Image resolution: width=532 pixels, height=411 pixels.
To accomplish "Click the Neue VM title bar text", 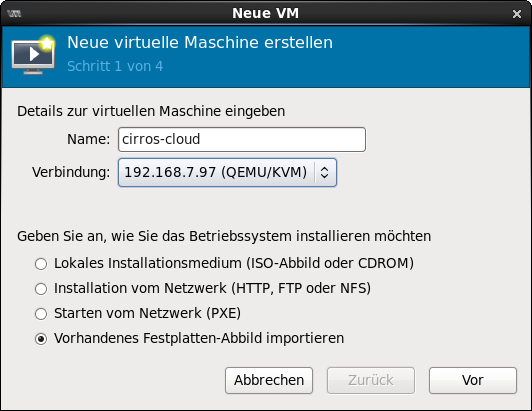I will click(265, 14).
